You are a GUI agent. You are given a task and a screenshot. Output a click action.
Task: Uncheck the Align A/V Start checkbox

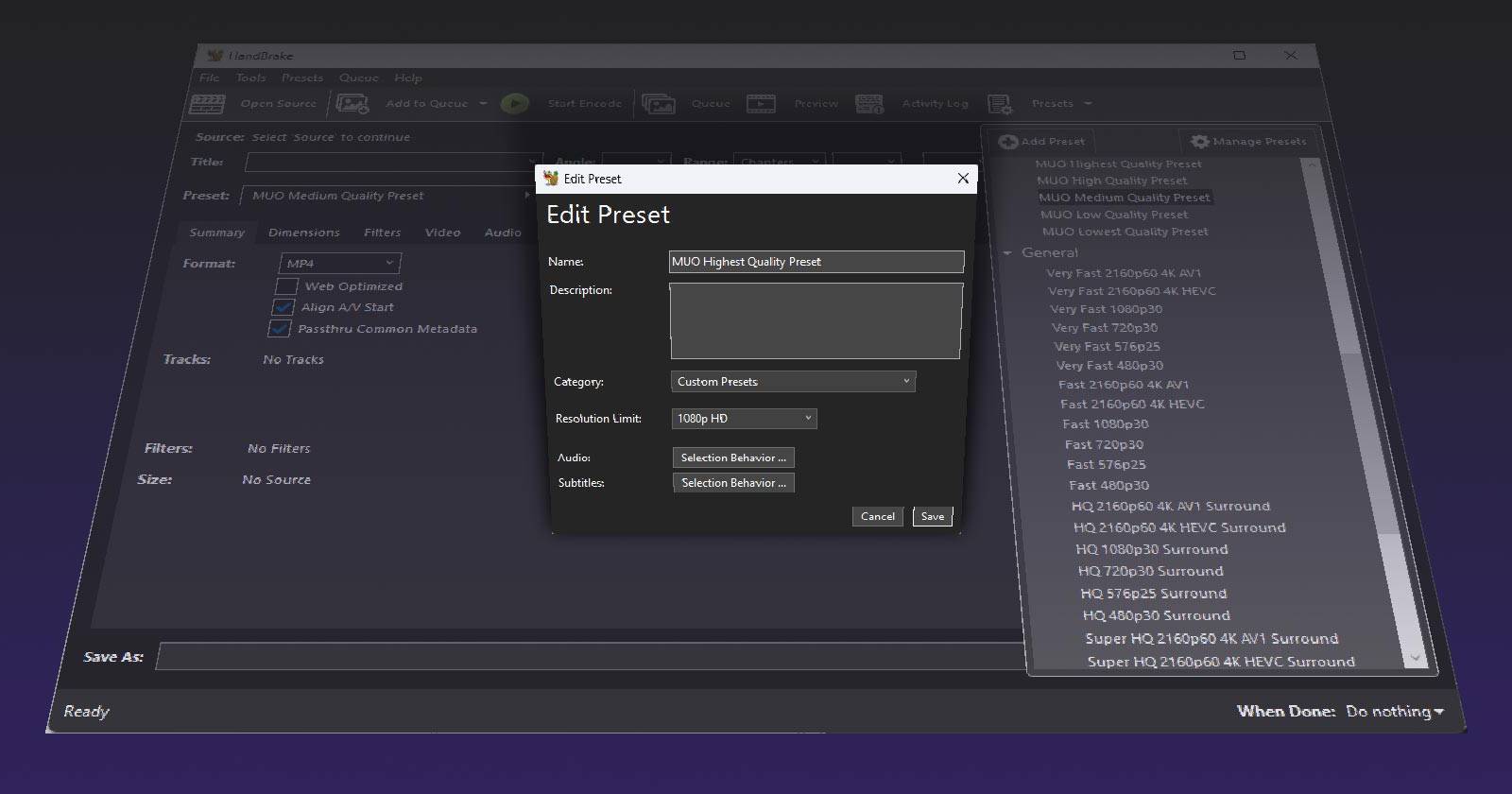coord(283,307)
